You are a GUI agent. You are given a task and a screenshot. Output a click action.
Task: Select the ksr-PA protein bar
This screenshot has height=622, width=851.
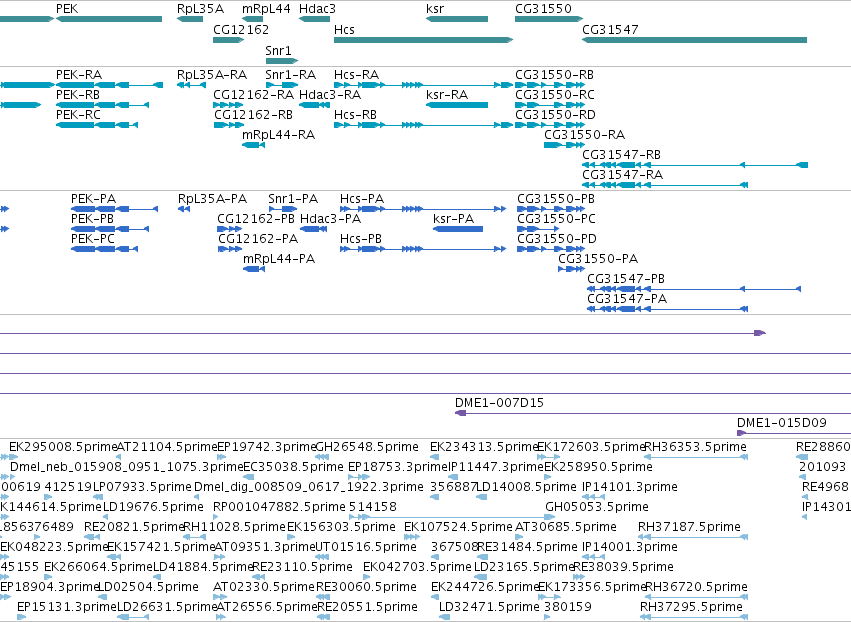coord(458,229)
